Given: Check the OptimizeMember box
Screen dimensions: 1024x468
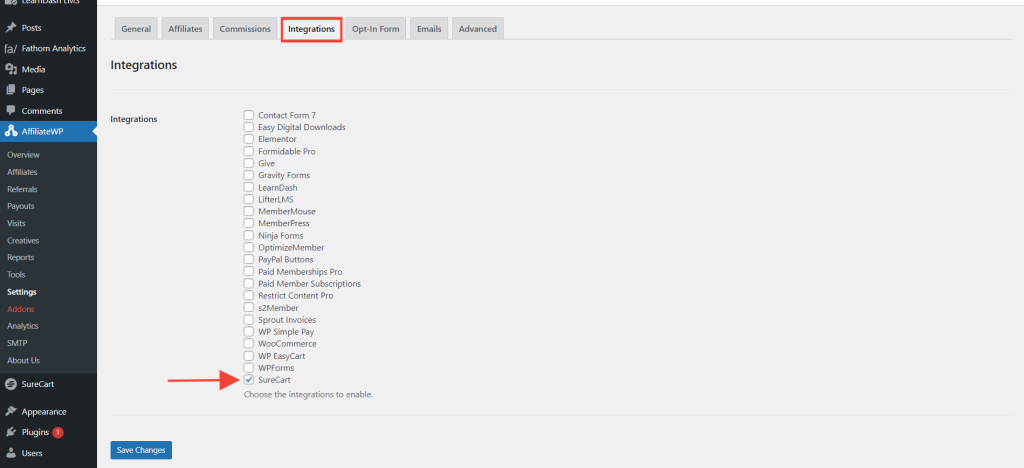Looking at the screenshot, I should click(249, 247).
